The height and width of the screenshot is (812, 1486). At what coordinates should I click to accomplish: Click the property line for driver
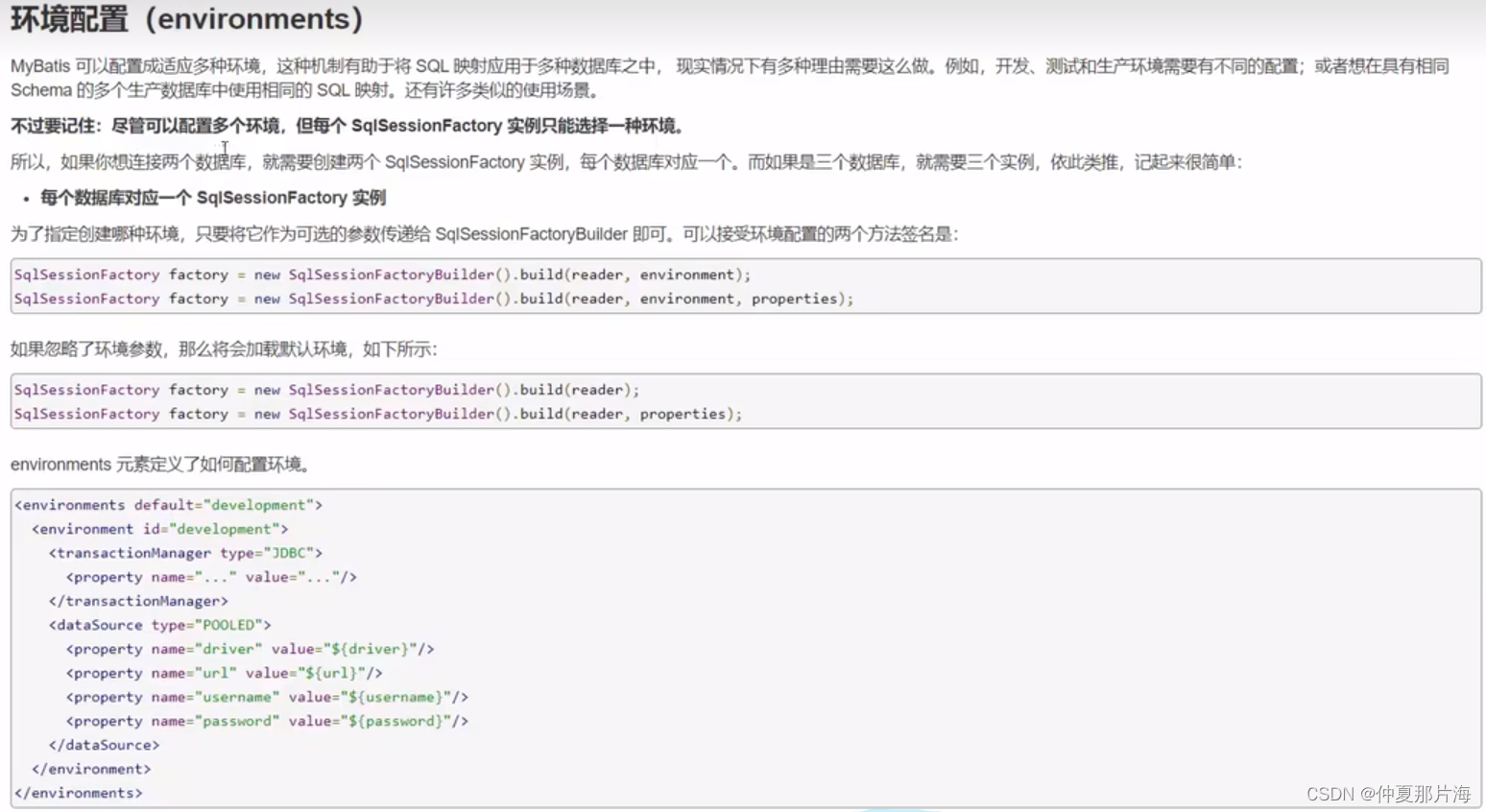(250, 649)
